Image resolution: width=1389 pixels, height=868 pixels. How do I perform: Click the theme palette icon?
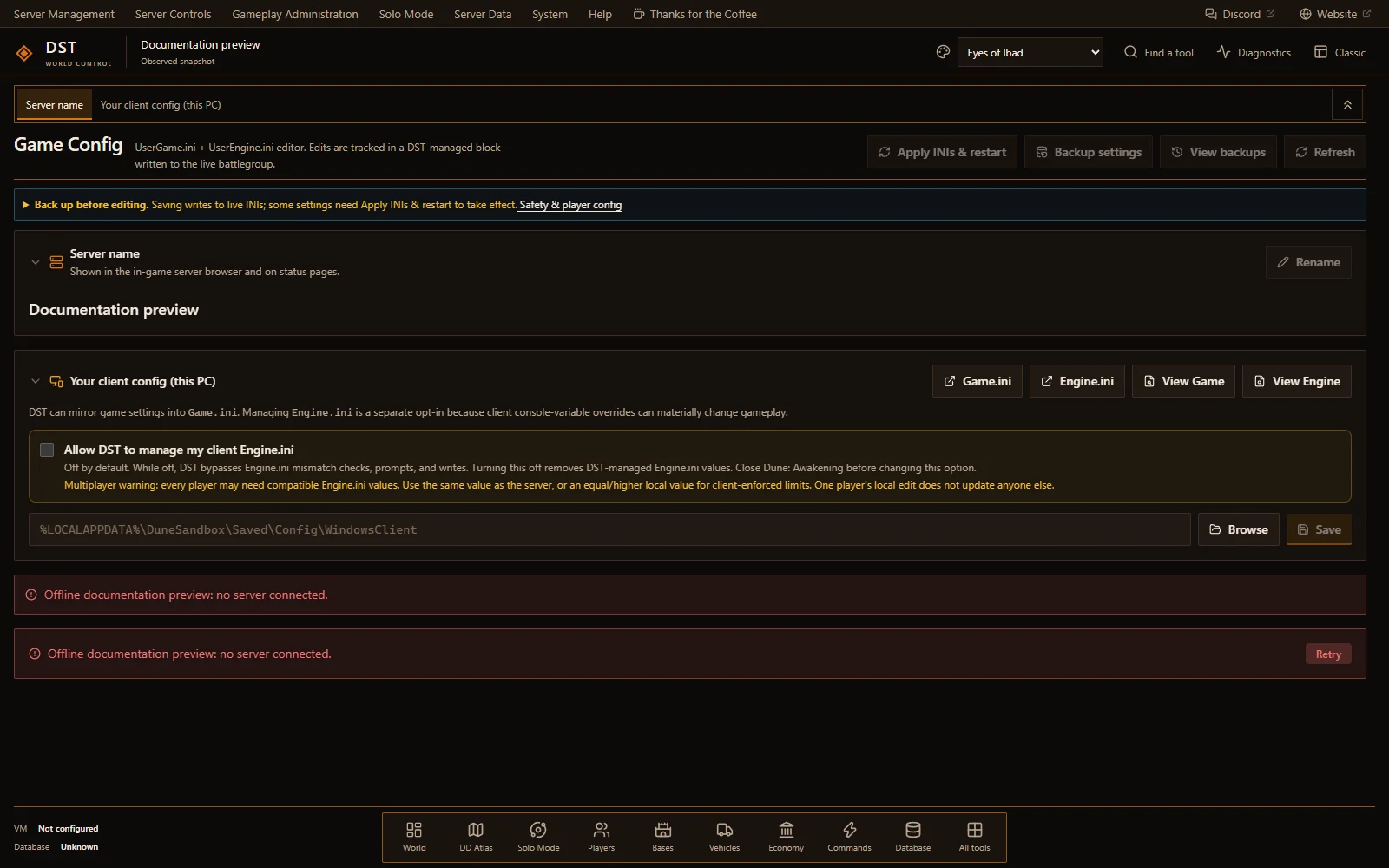pos(943,52)
